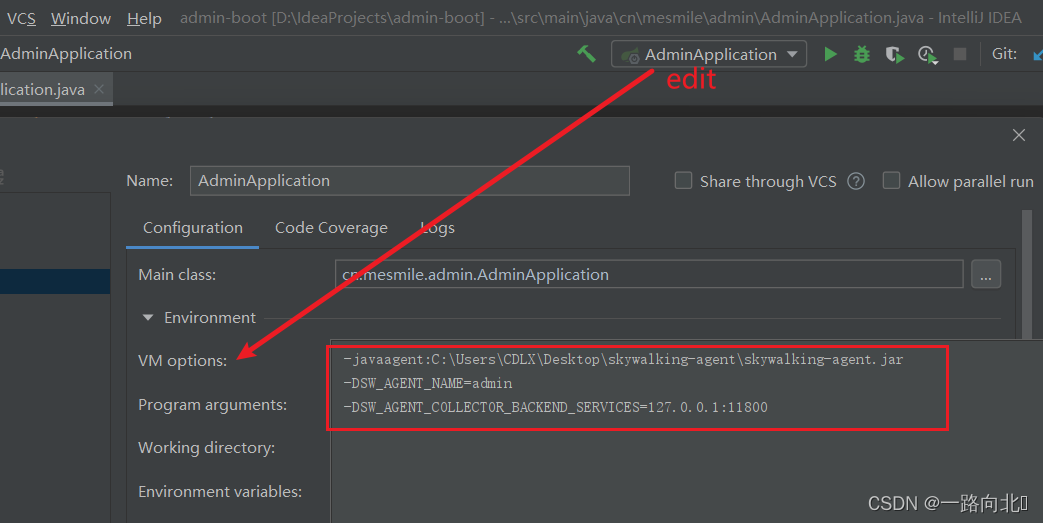Screen dimensions: 1043x523
Task: Run AdminApplication with the green play icon
Action: 830,54
